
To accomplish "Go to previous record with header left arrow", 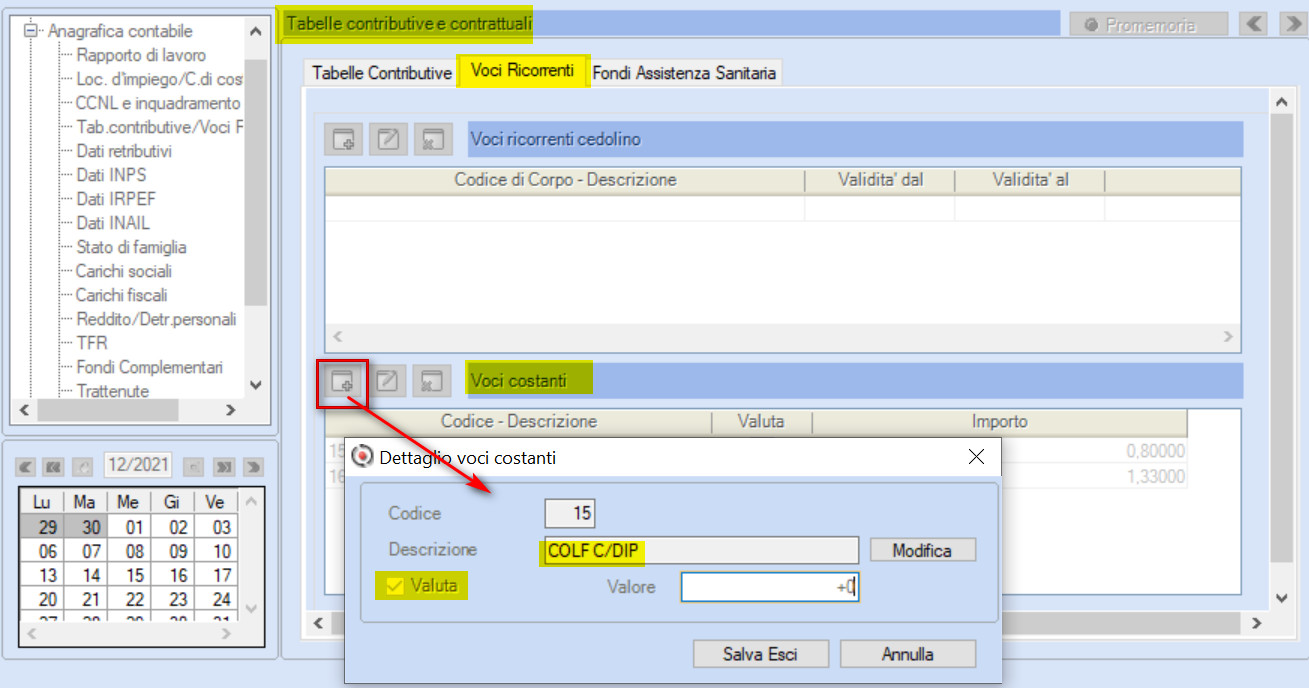I will (1254, 24).
